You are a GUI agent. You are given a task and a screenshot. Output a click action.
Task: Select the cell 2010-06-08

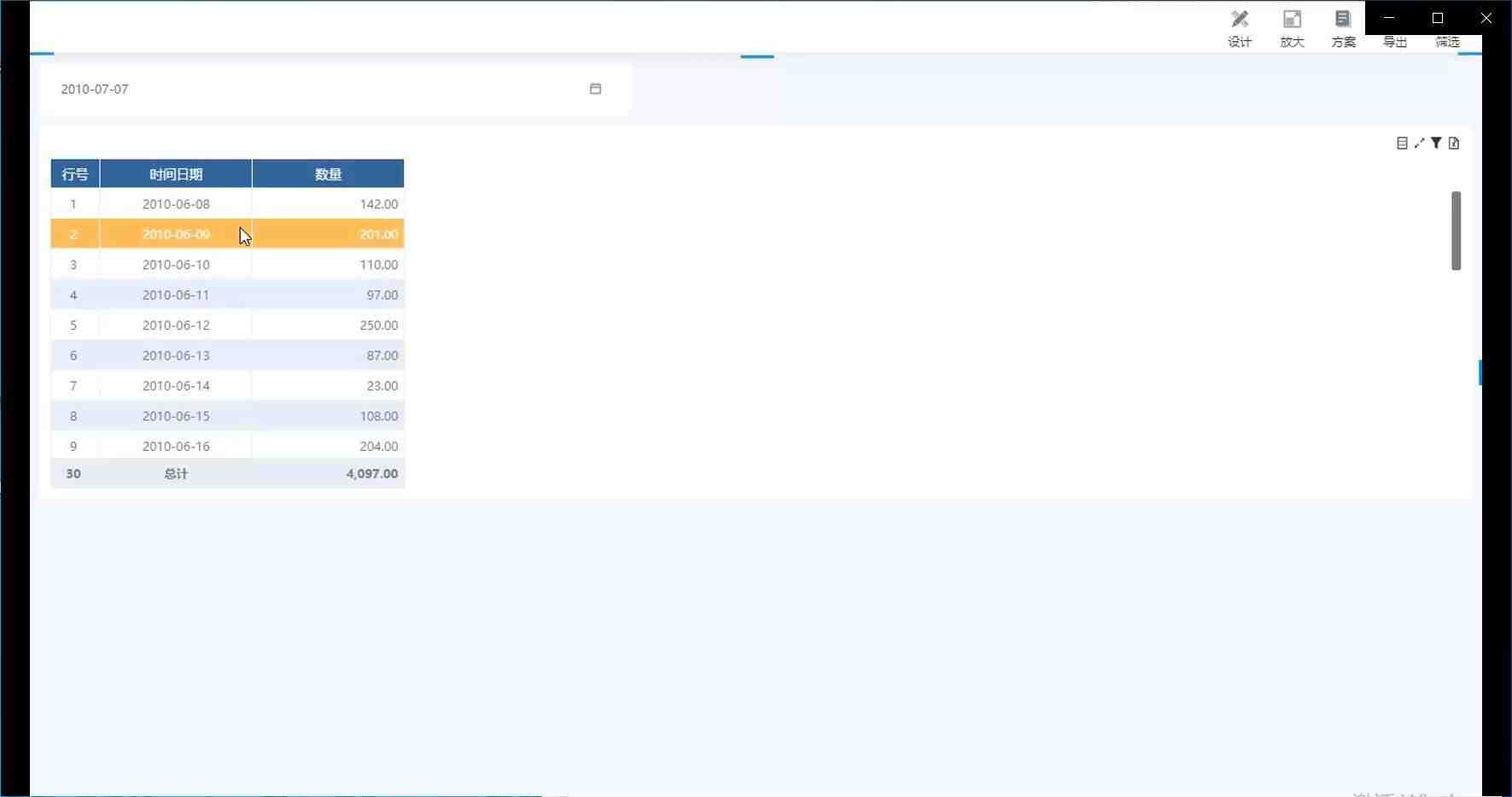(176, 204)
